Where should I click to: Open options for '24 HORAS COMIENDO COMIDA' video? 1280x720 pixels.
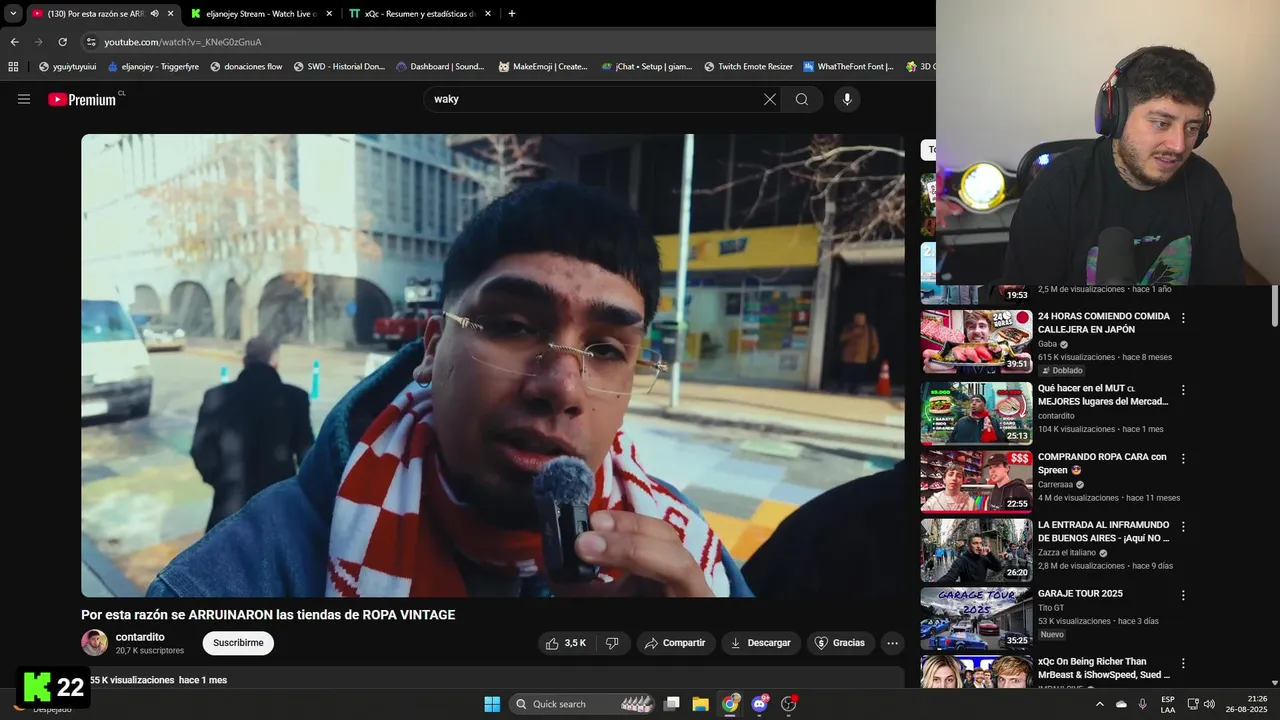(1183, 318)
